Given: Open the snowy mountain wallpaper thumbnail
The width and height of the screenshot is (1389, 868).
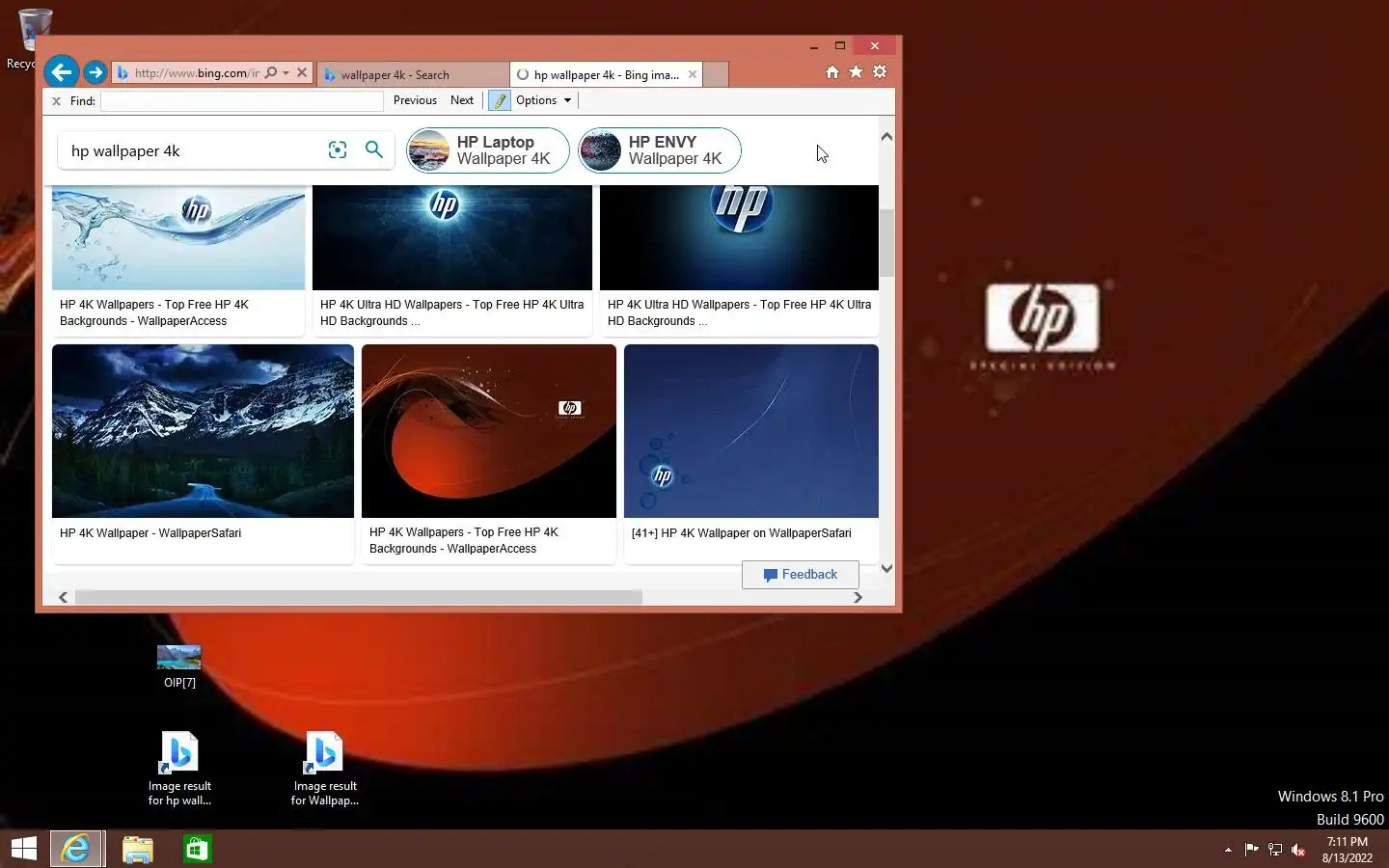Looking at the screenshot, I should pyautogui.click(x=203, y=431).
